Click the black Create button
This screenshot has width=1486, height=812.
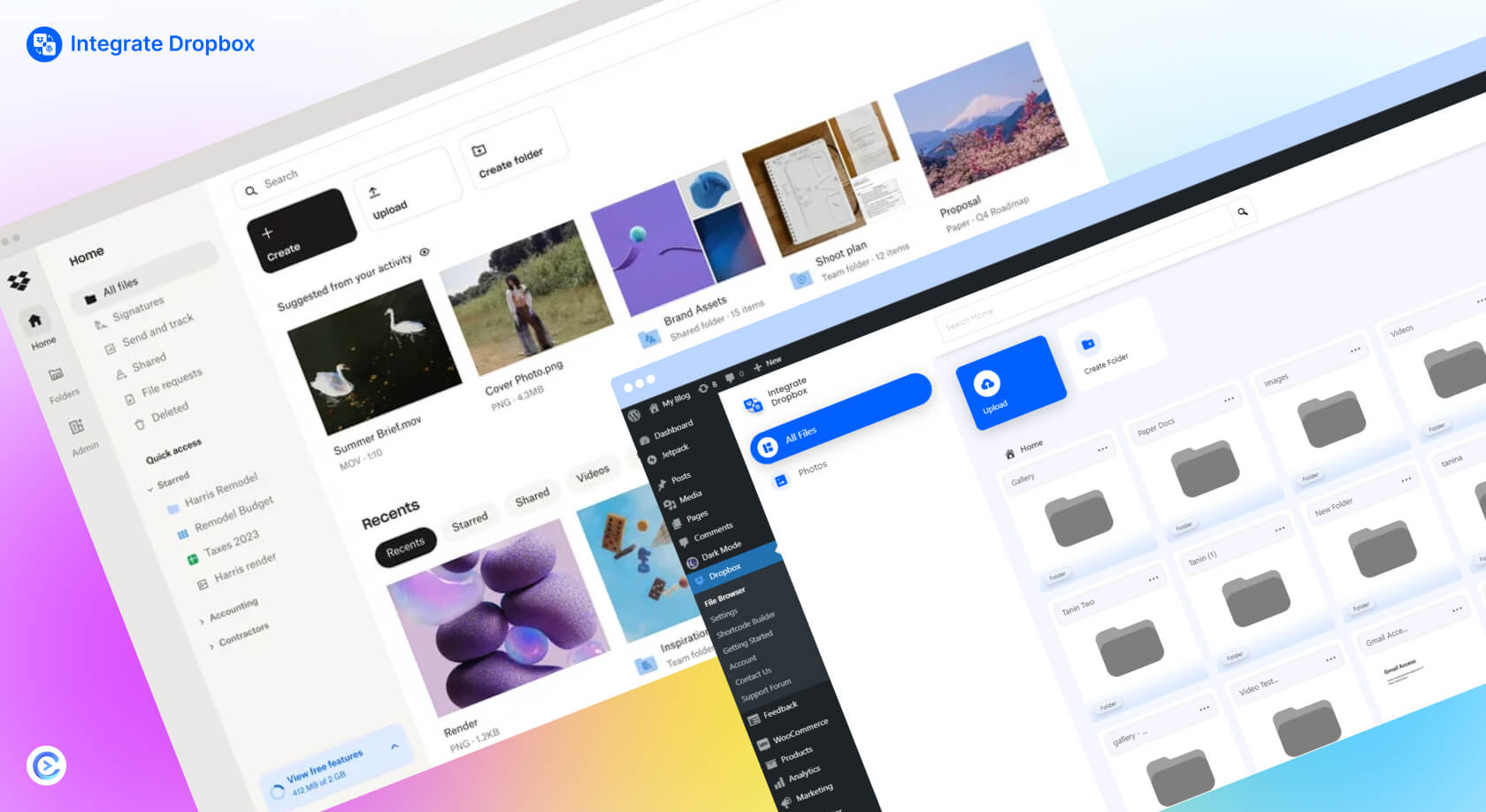click(x=302, y=231)
